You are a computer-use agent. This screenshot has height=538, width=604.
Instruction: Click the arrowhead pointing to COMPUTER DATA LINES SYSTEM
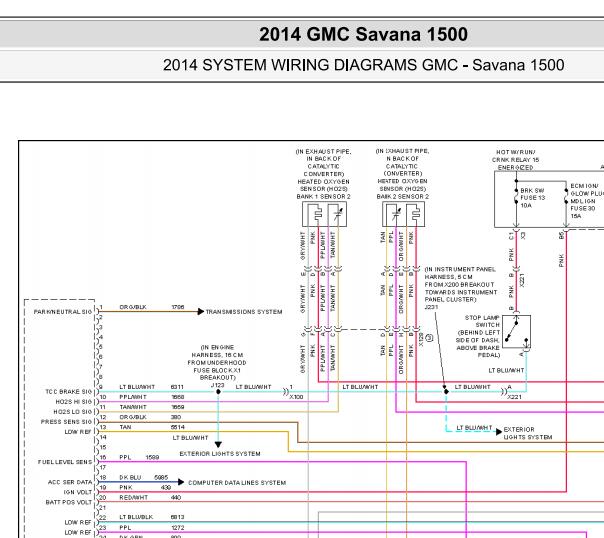tap(181, 482)
